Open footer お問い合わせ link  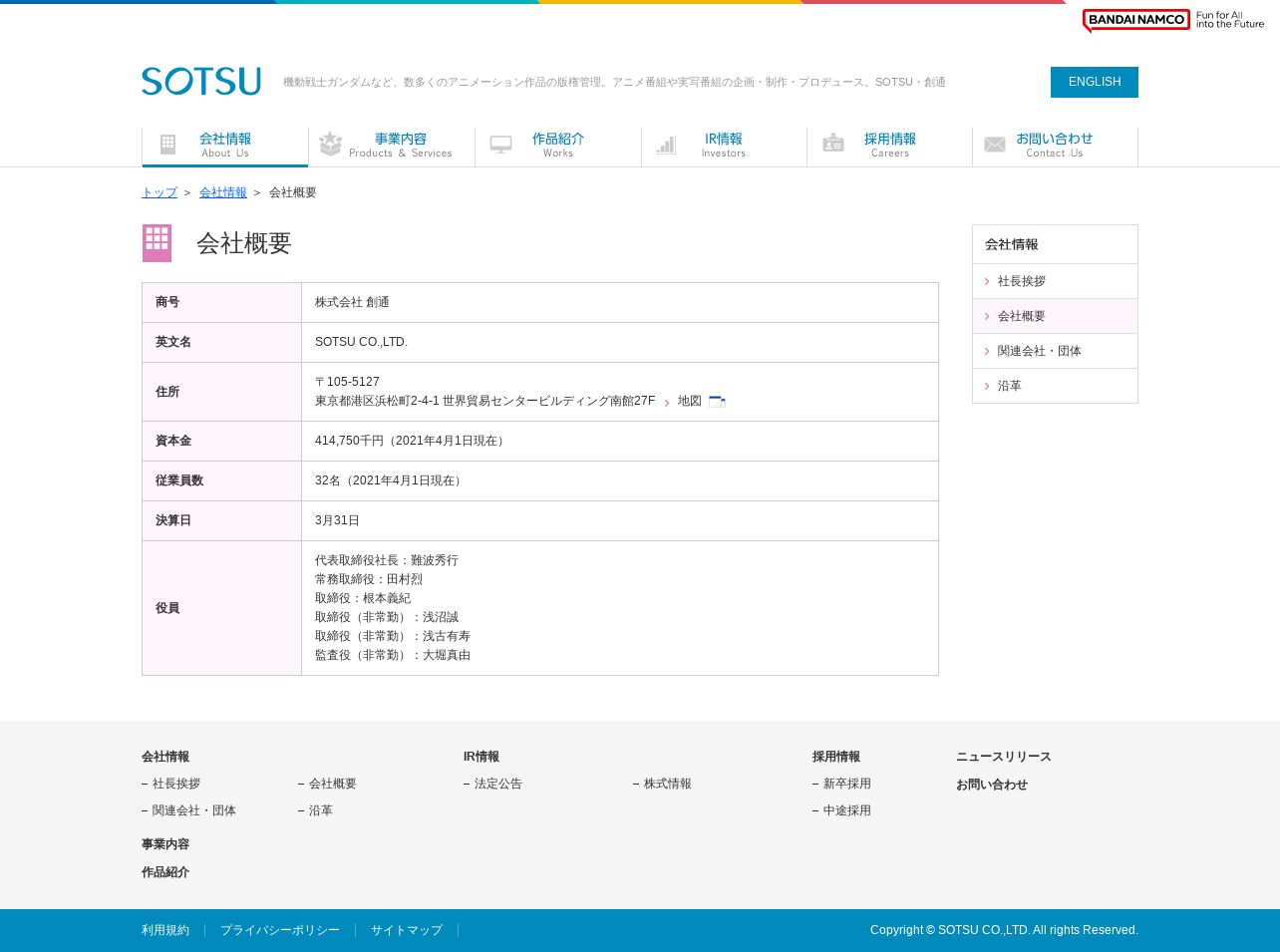pyautogui.click(x=992, y=785)
